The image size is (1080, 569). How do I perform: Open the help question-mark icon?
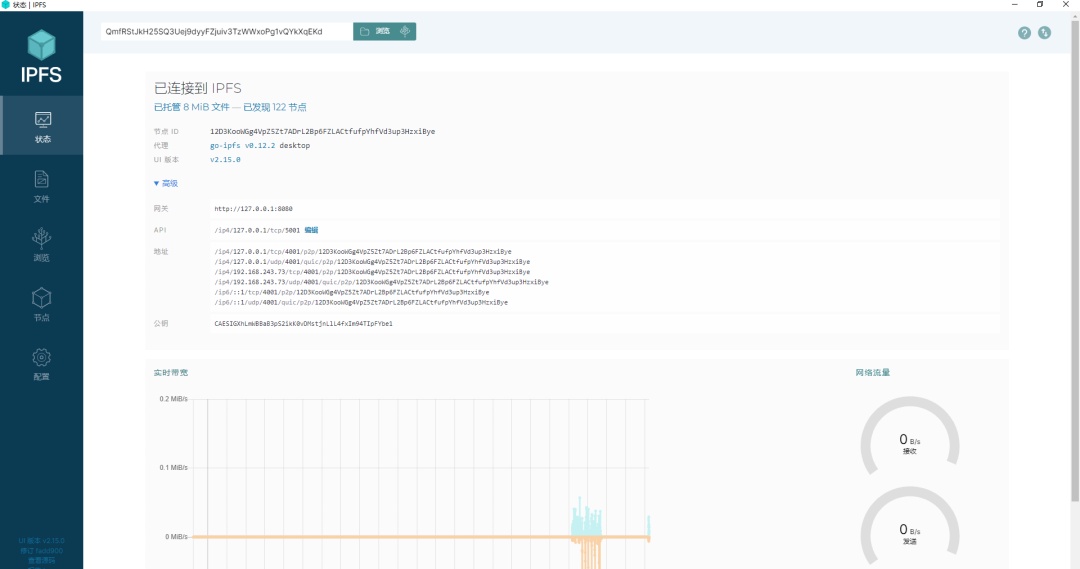(x=1024, y=32)
